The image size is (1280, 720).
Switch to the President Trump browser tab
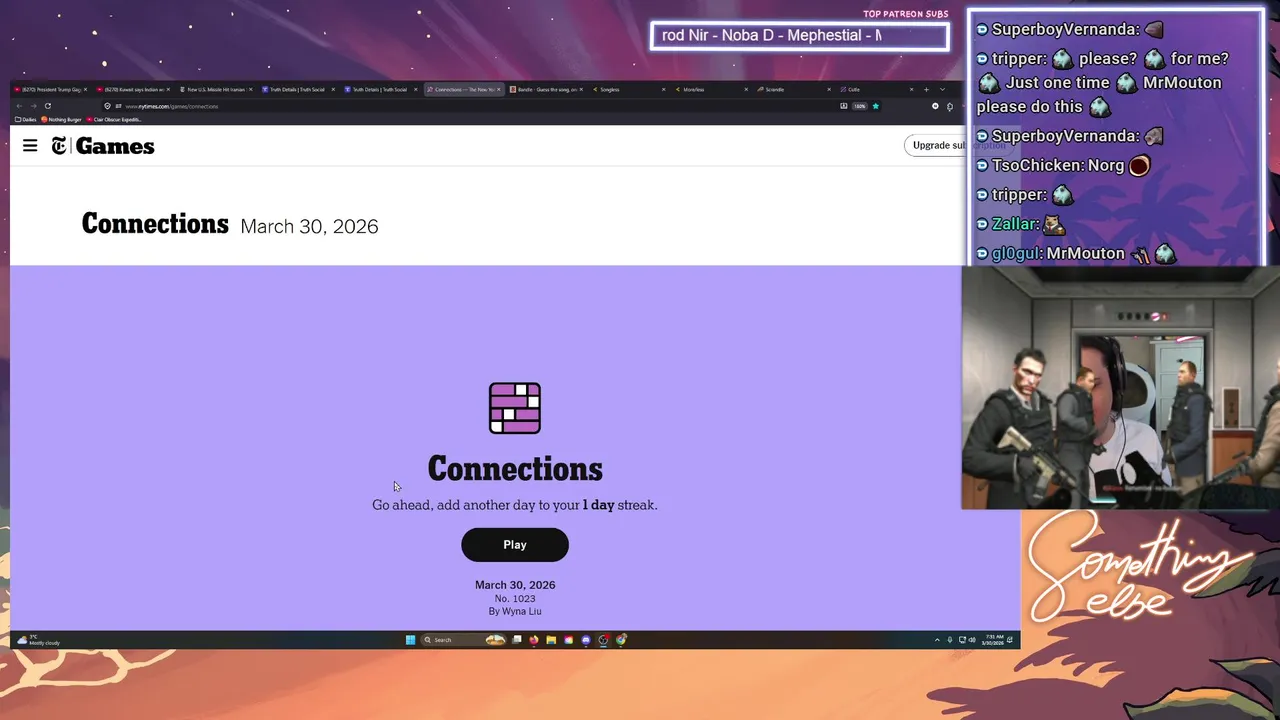[x=50, y=89]
